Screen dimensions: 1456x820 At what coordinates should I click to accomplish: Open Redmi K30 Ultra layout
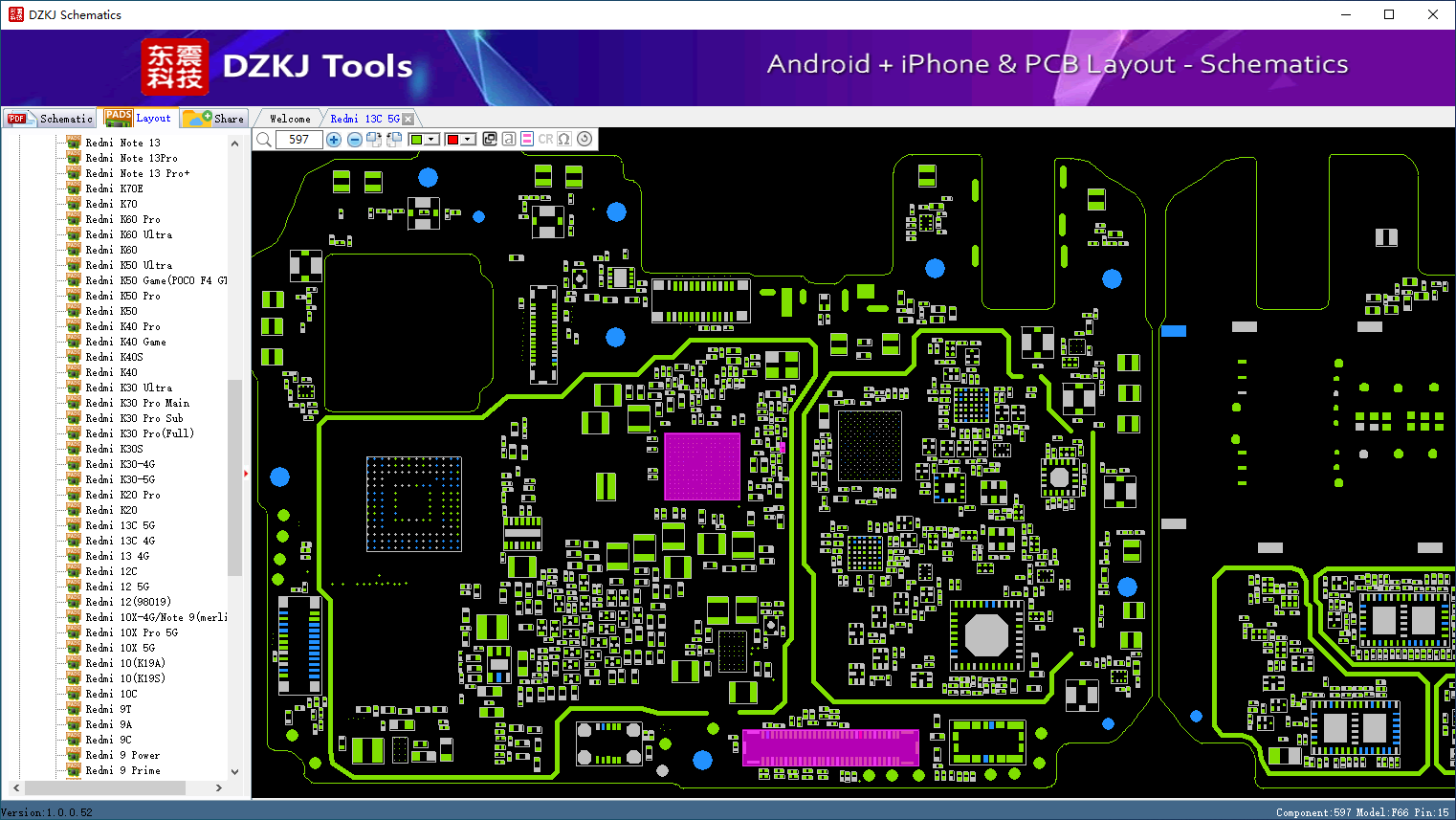[129, 388]
